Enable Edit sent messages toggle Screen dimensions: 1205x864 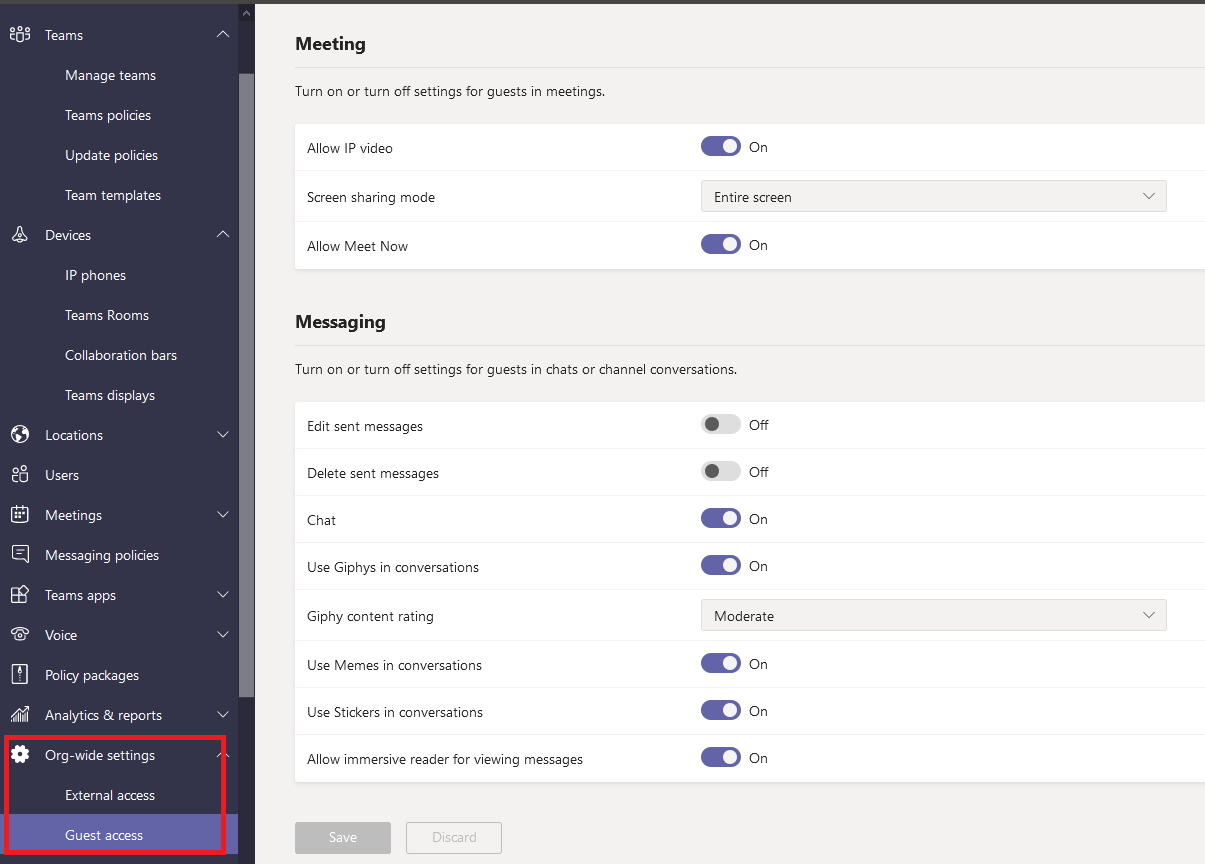[721, 425]
